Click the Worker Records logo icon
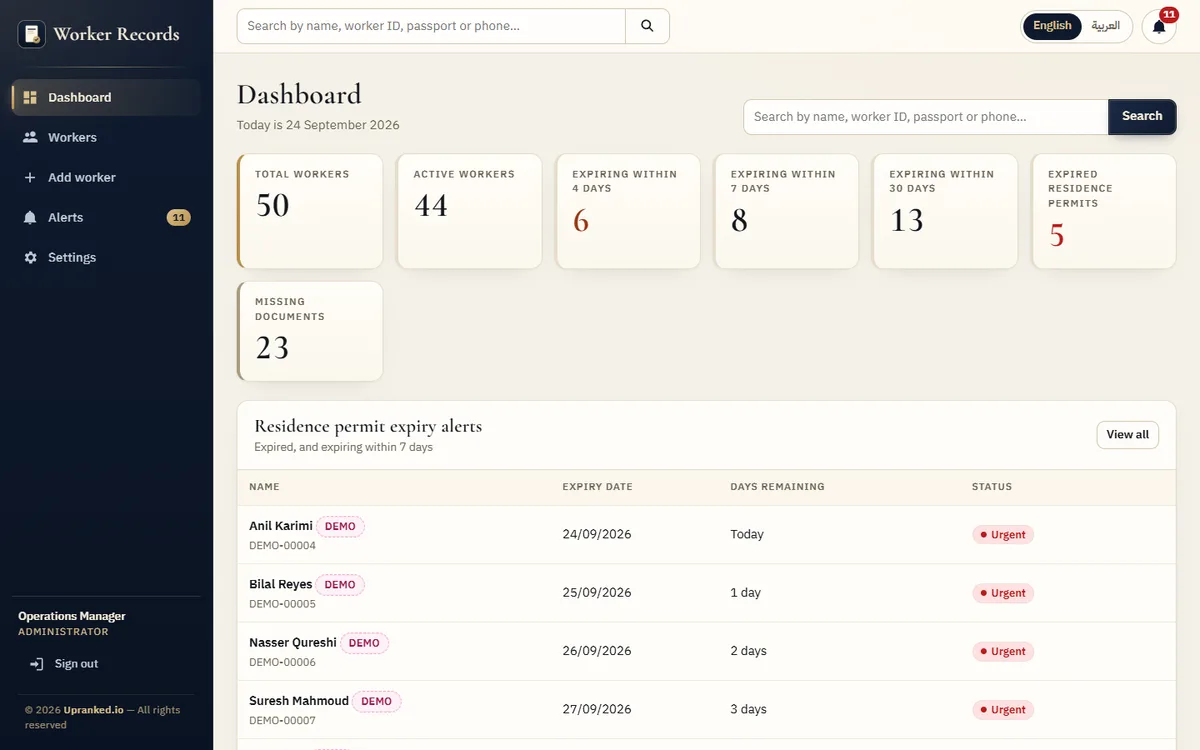Screen dimensions: 1200x750 point(32,34)
